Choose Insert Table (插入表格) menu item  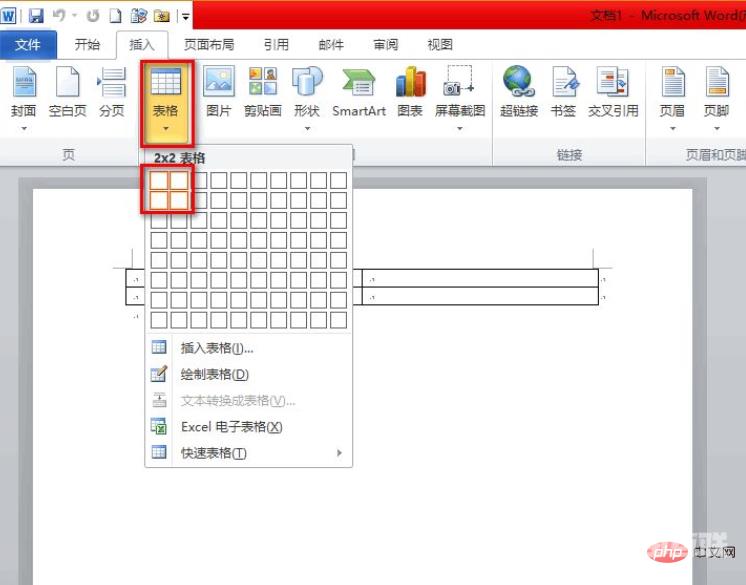[217, 348]
